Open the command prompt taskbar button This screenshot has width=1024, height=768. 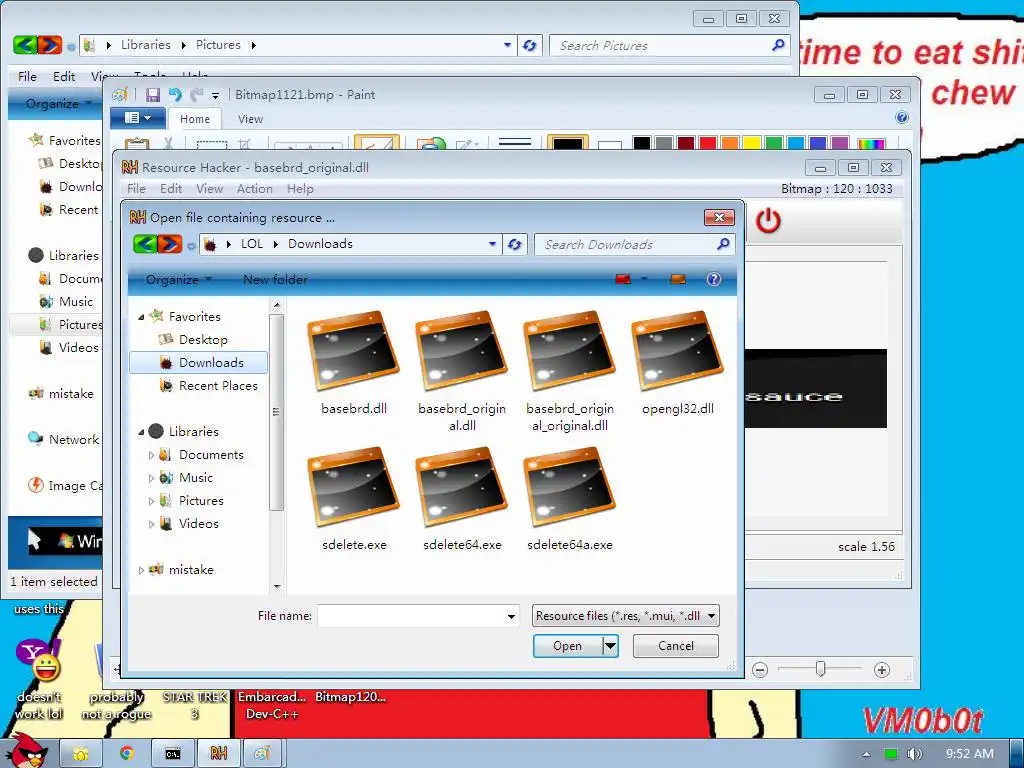(x=172, y=754)
